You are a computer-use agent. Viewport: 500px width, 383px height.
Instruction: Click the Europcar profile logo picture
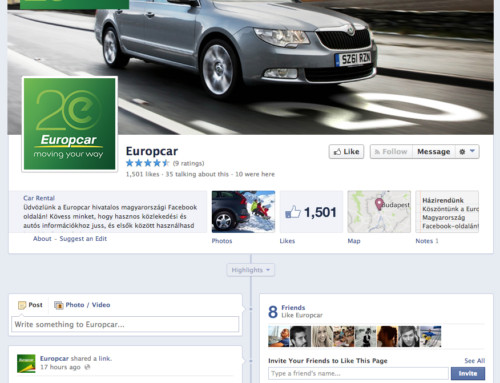point(69,124)
